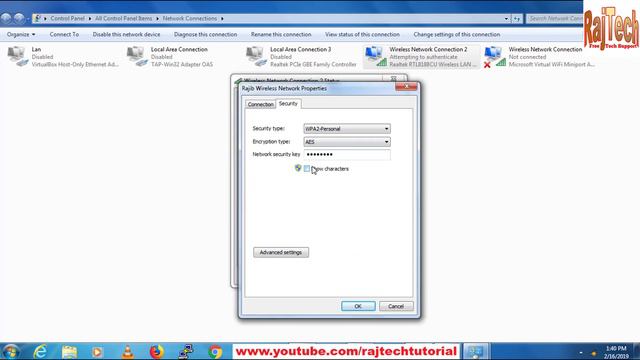Open the network computers taskbar icon

pyautogui.click(x=186, y=351)
